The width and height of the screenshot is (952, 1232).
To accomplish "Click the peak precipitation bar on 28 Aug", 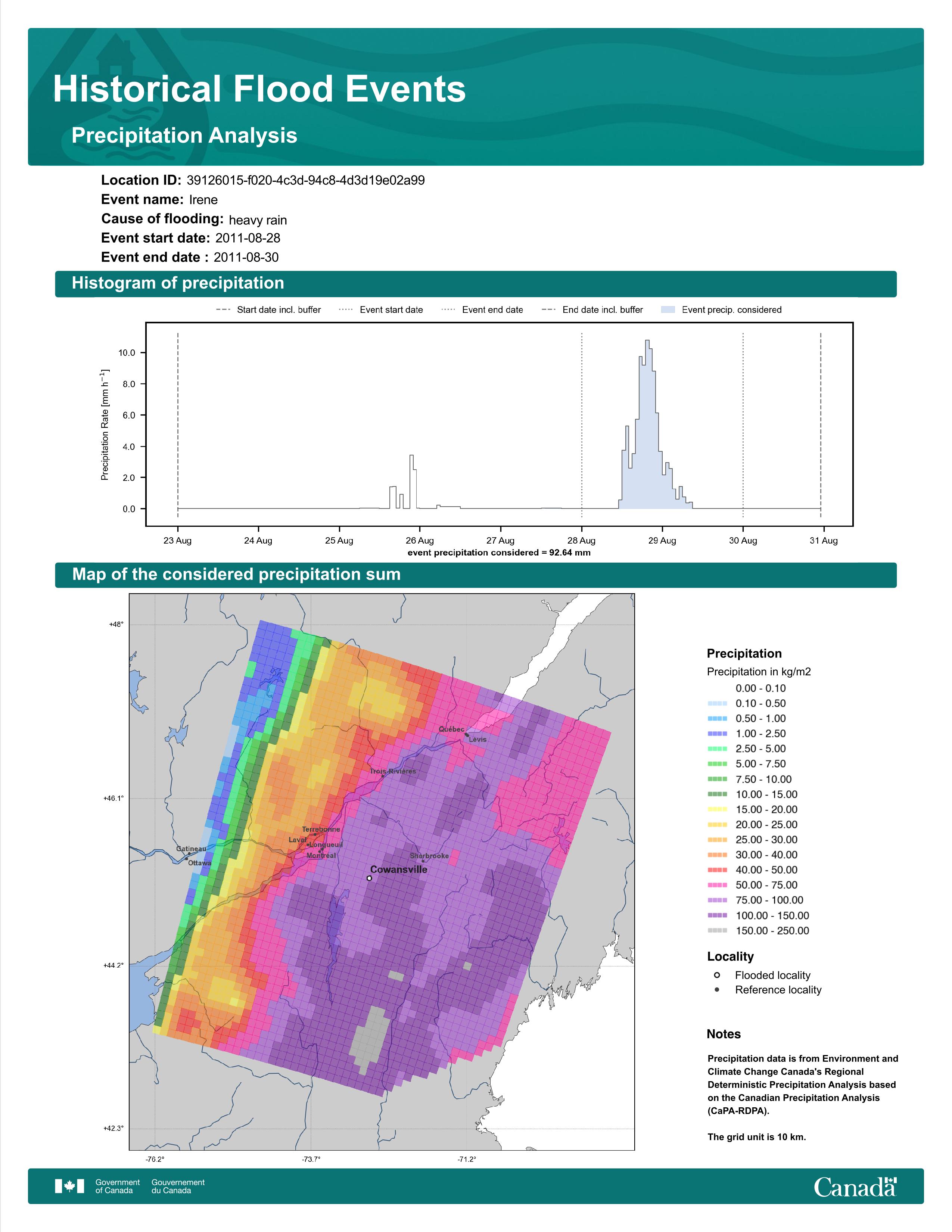I will 647,424.
